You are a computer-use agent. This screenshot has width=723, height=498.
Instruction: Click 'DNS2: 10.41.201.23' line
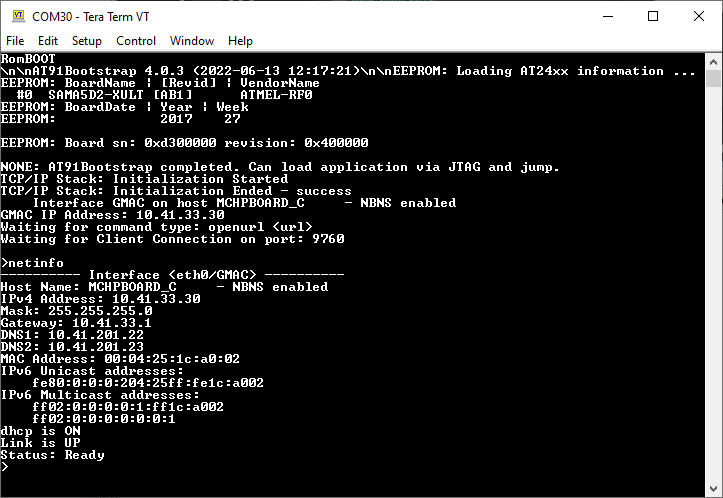click(x=72, y=347)
